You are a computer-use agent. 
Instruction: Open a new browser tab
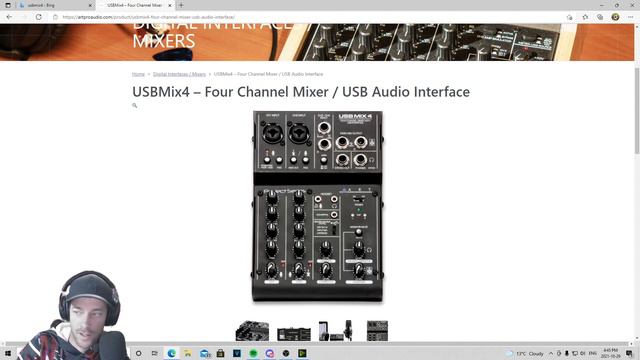point(181,5)
